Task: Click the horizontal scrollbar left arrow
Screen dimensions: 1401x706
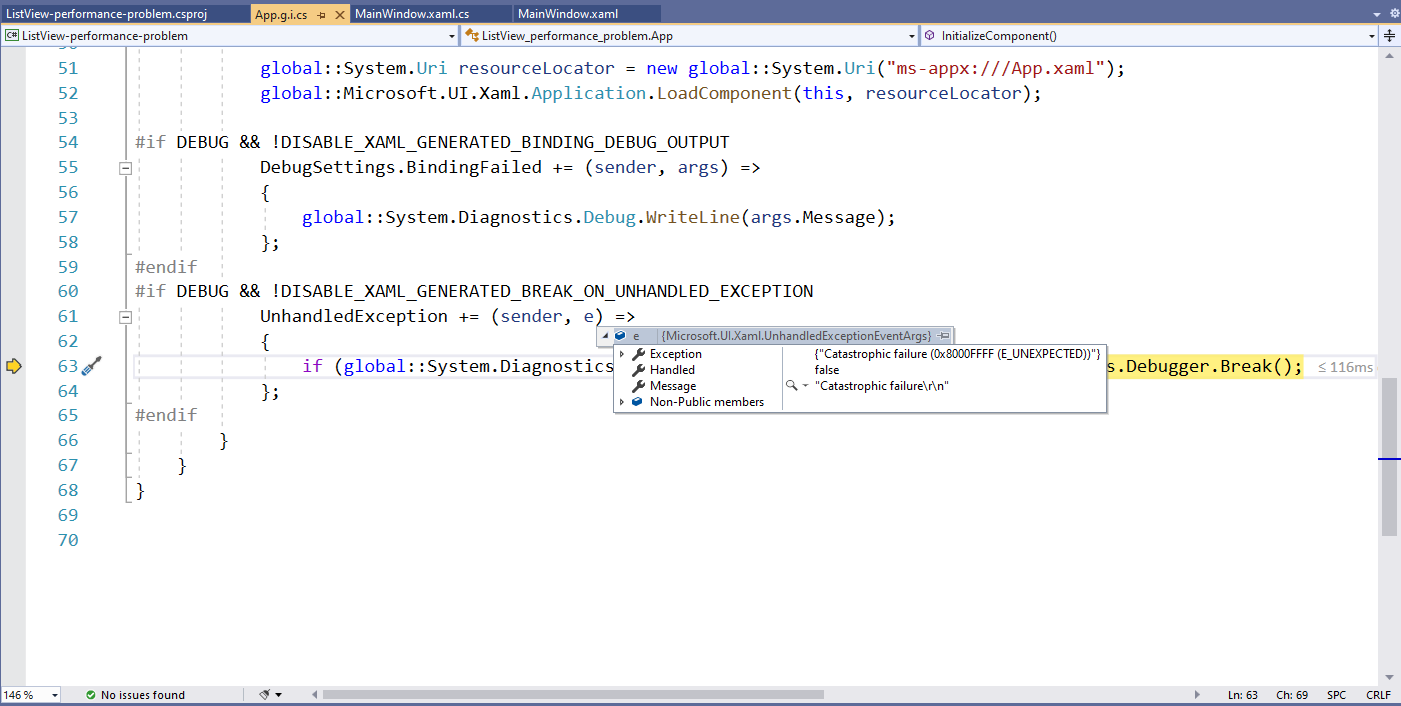Action: click(315, 695)
